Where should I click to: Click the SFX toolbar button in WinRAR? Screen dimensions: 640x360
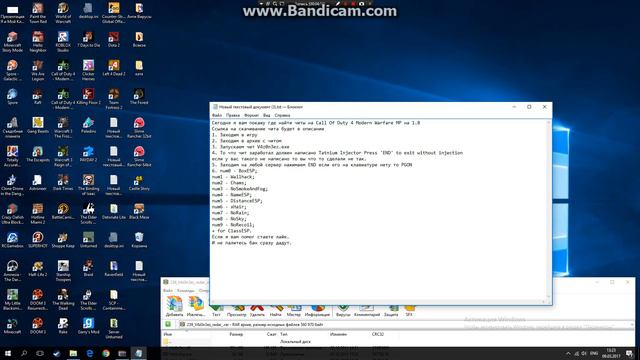(409, 311)
